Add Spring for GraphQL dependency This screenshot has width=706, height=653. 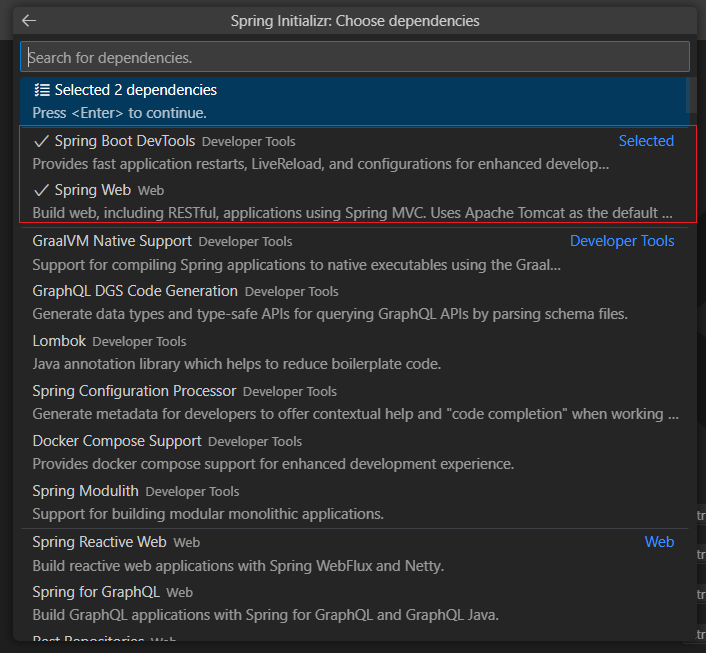(x=355, y=603)
